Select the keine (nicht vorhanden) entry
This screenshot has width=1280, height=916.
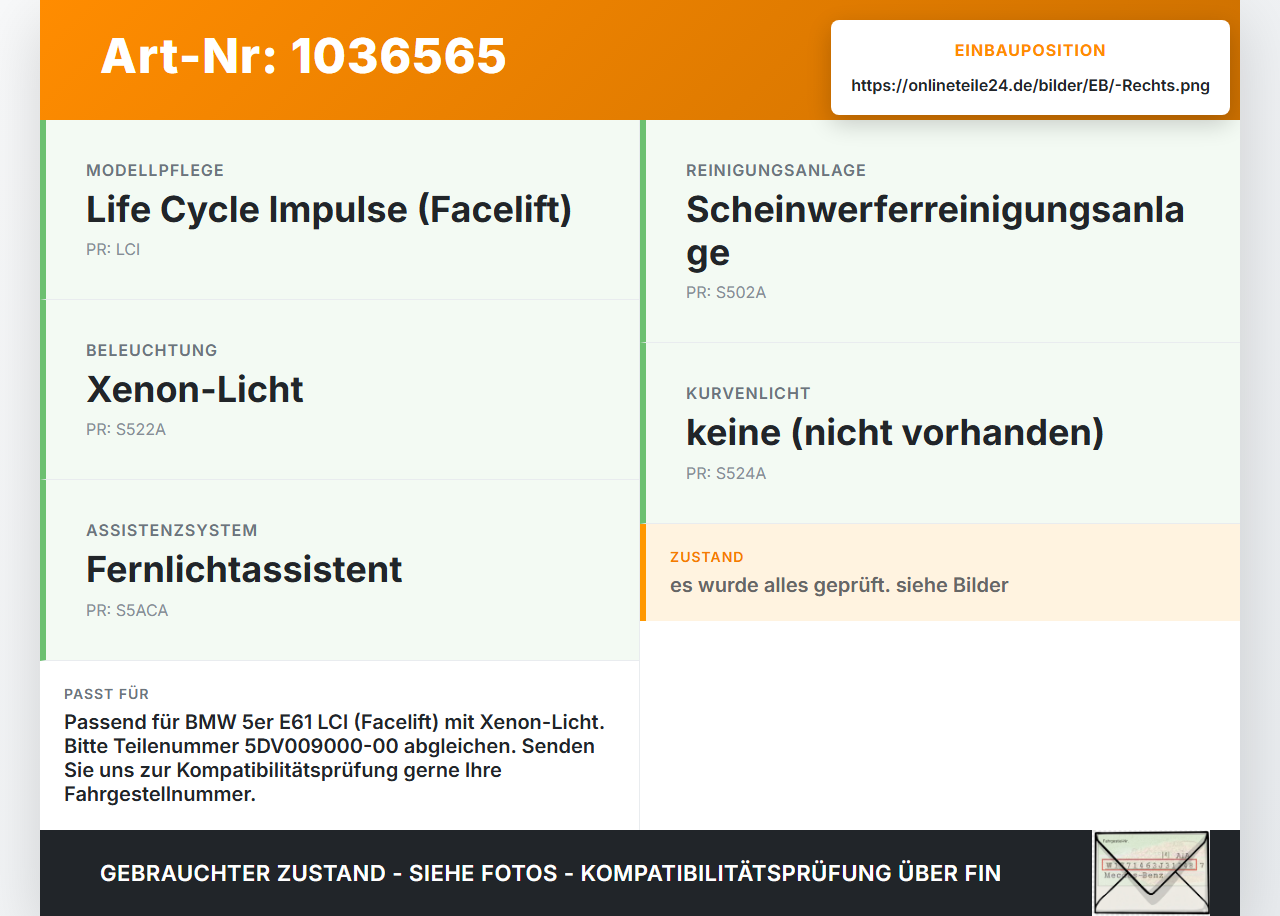895,432
